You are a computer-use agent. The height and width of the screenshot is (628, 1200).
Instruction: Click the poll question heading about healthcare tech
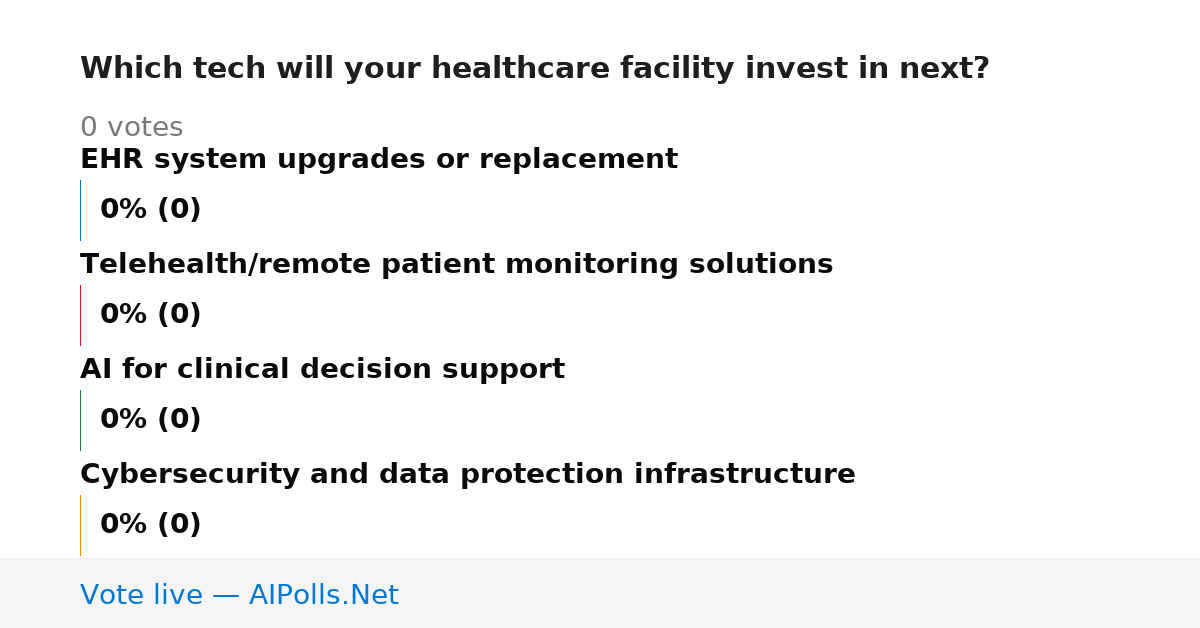pyautogui.click(x=535, y=69)
